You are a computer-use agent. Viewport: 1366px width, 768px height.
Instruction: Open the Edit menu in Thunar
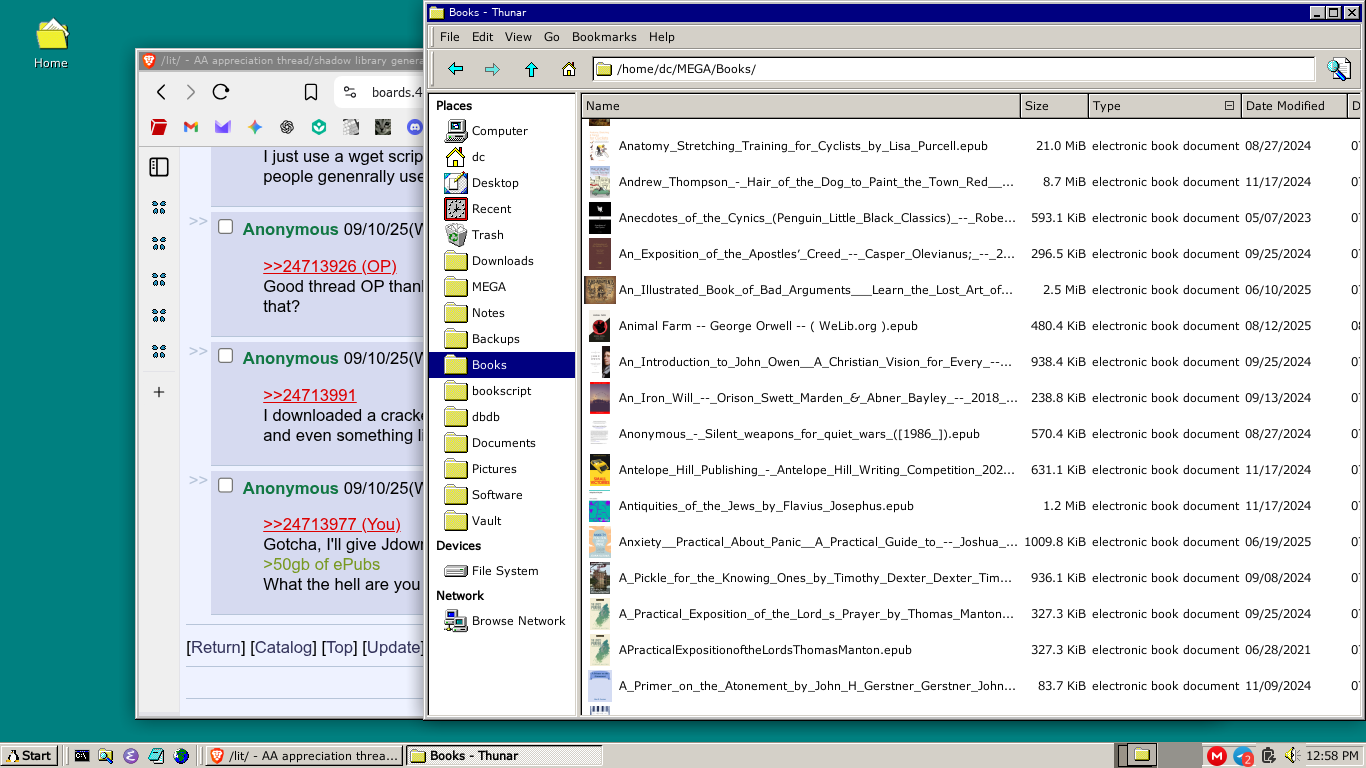(483, 37)
